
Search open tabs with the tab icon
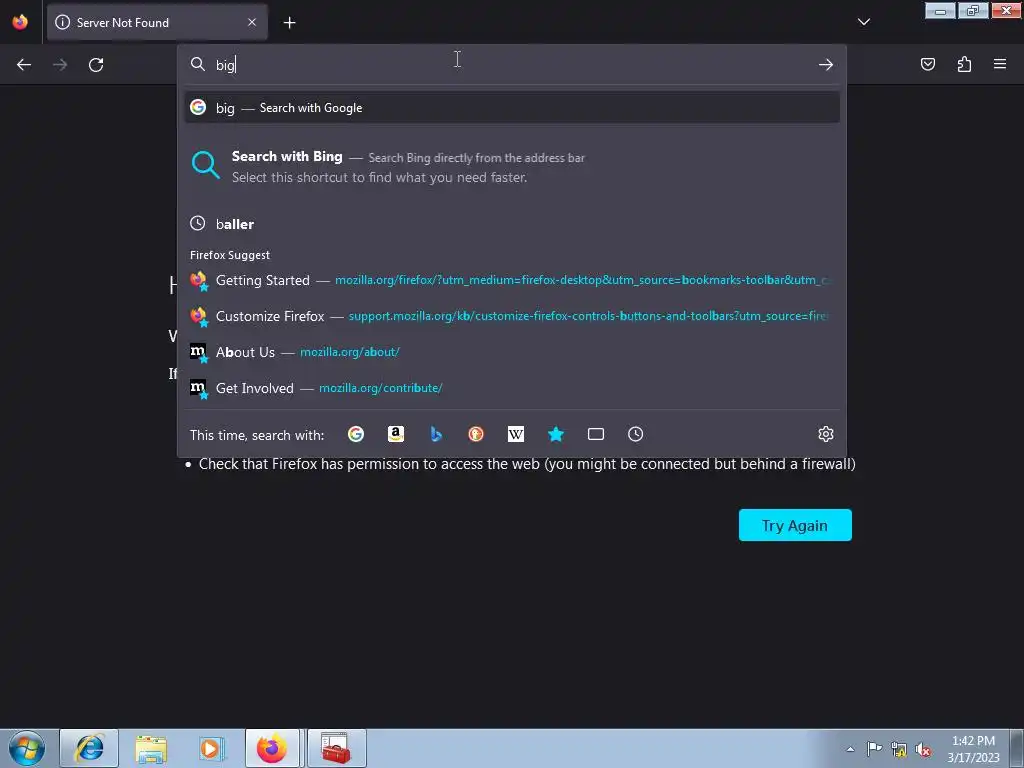click(x=596, y=434)
